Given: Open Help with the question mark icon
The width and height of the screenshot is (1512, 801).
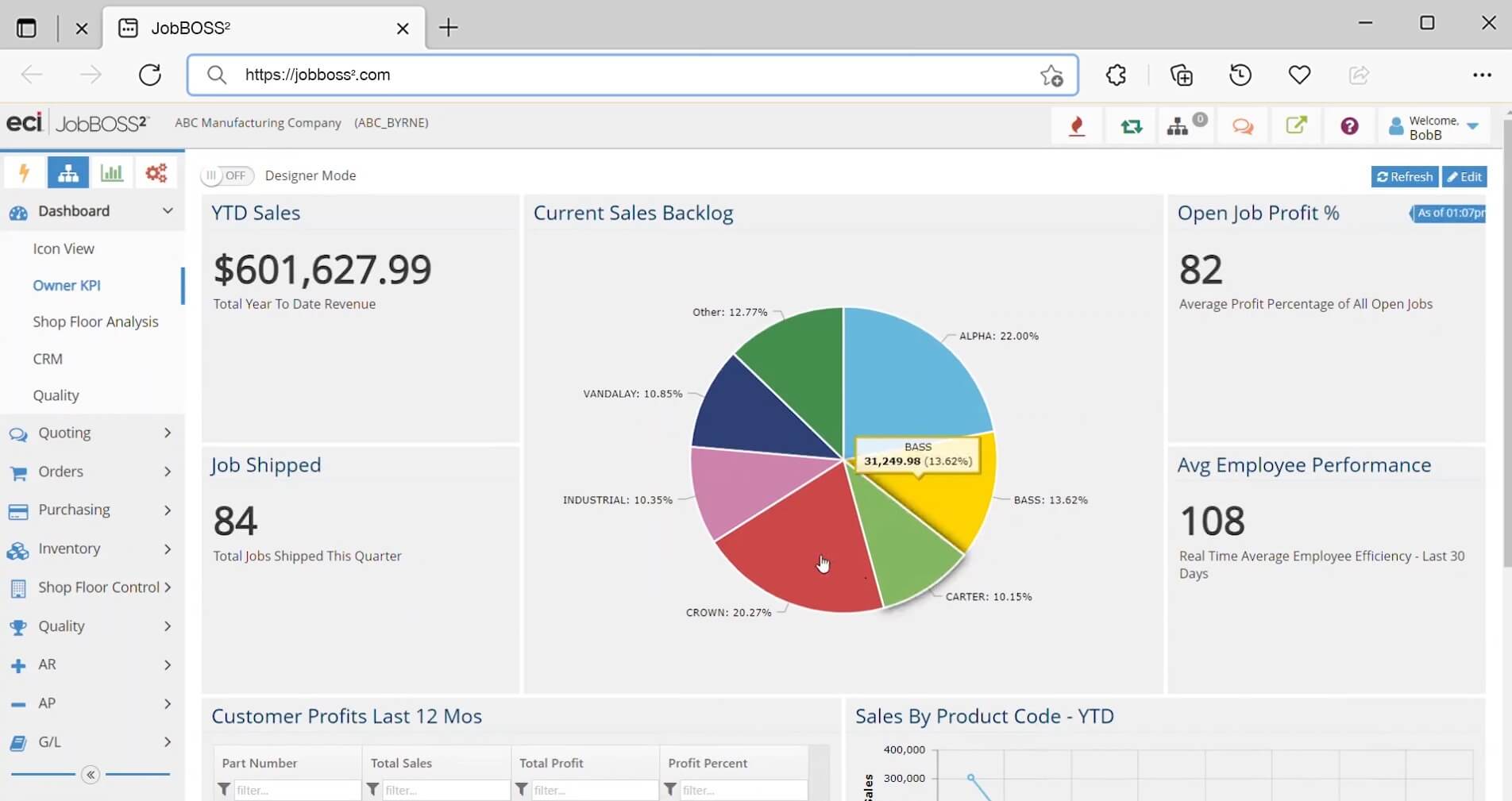Looking at the screenshot, I should point(1348,126).
